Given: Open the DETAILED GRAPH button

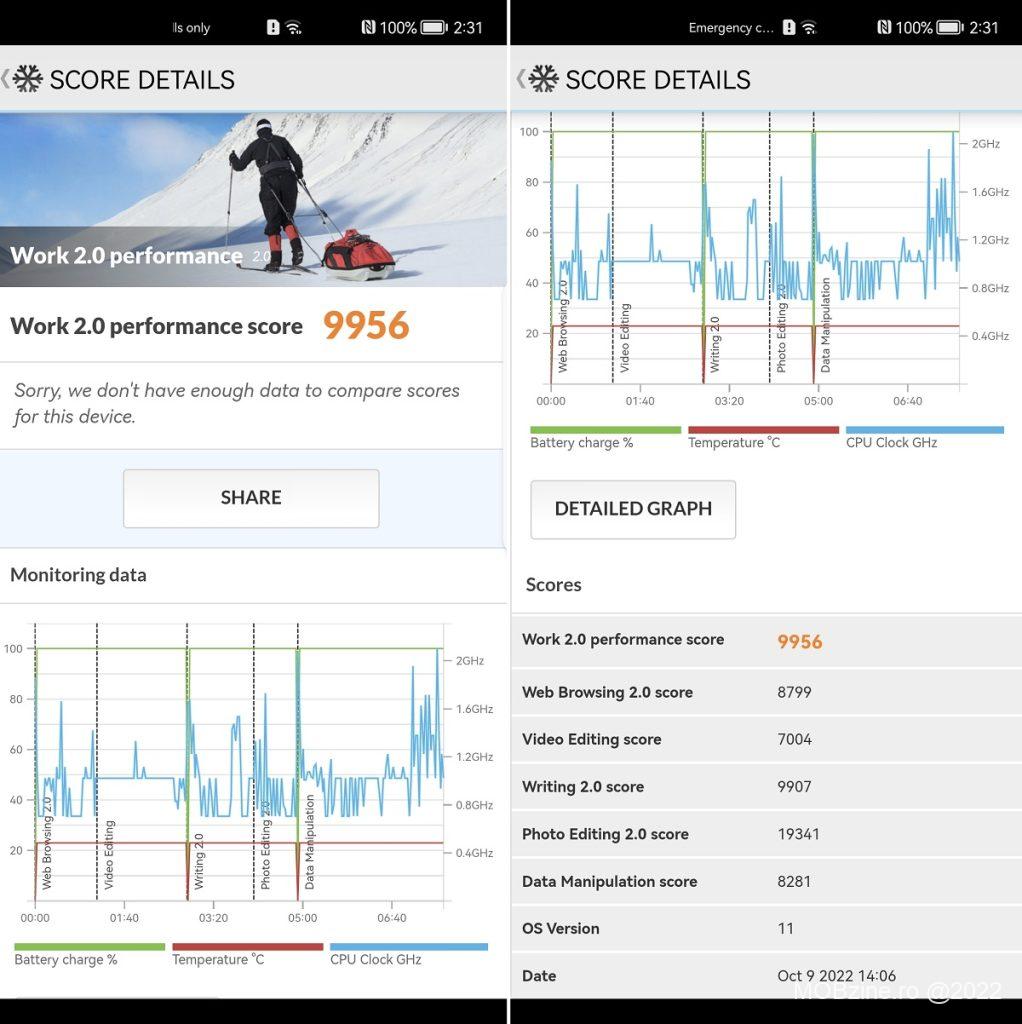Looking at the screenshot, I should click(633, 509).
